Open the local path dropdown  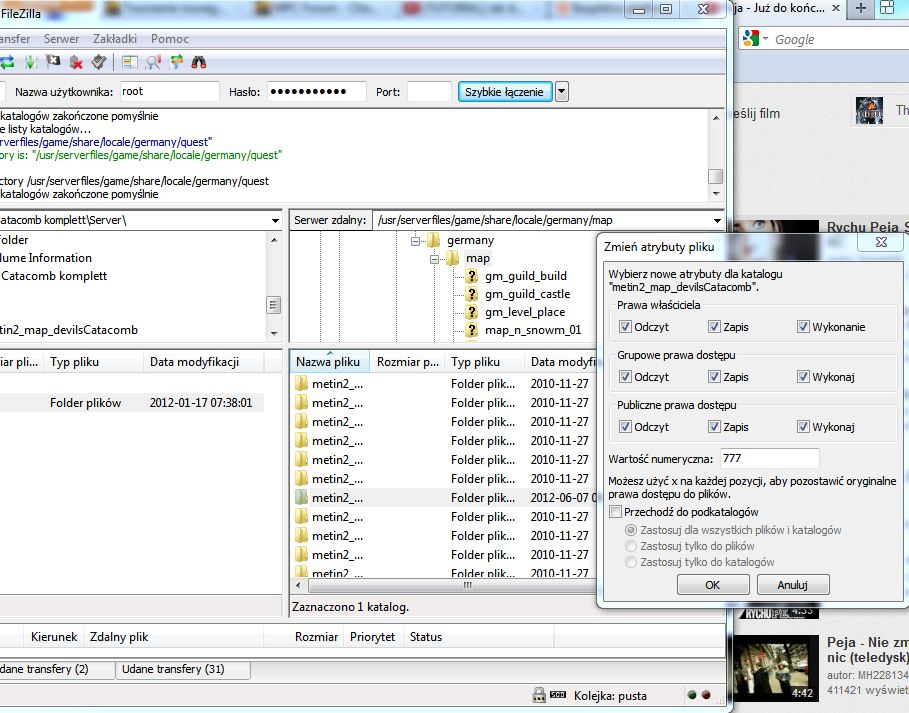(275, 220)
